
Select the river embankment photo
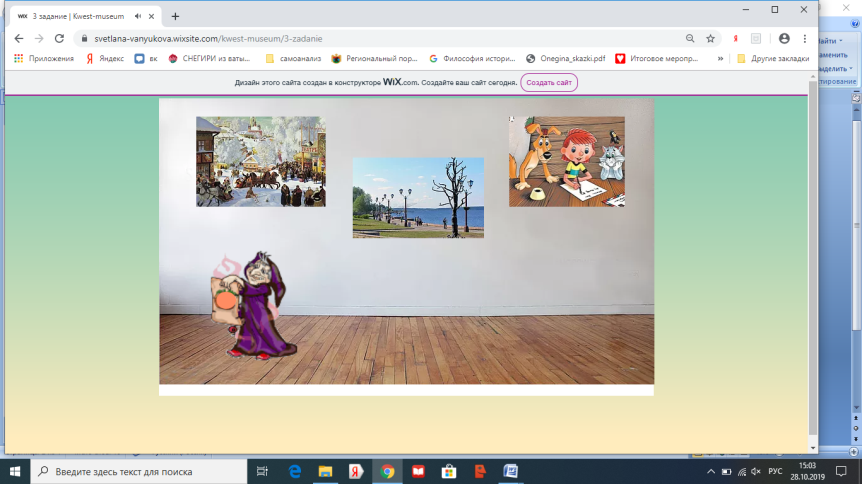pos(418,198)
